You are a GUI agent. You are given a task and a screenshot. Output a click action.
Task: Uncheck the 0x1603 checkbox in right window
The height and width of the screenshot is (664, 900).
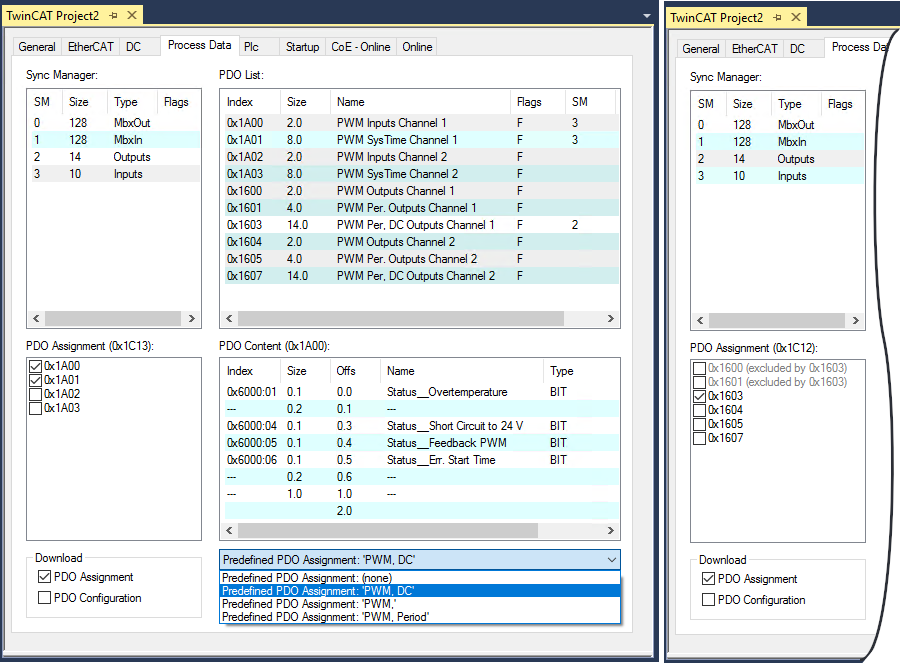click(x=700, y=396)
